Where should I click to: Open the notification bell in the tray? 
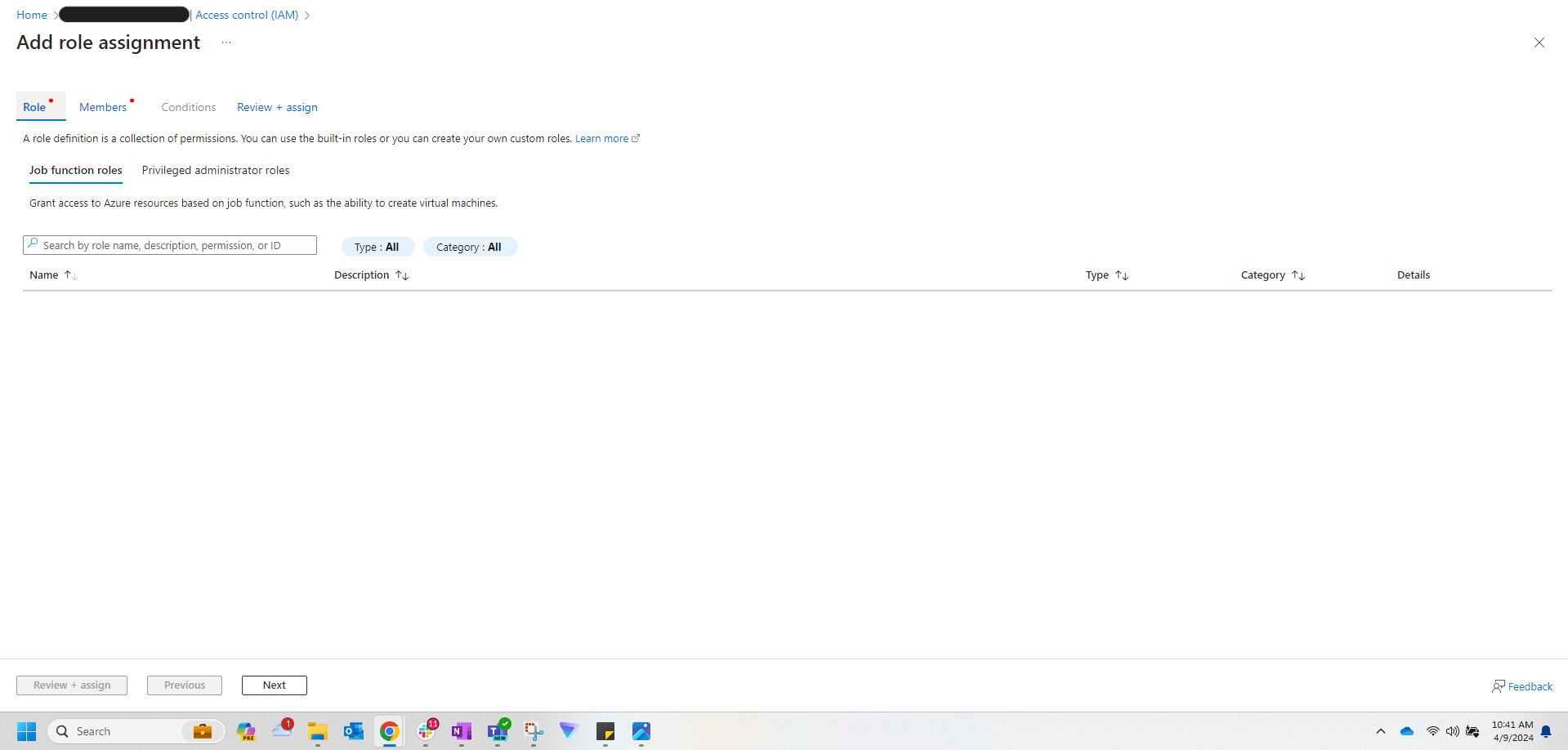(1546, 731)
